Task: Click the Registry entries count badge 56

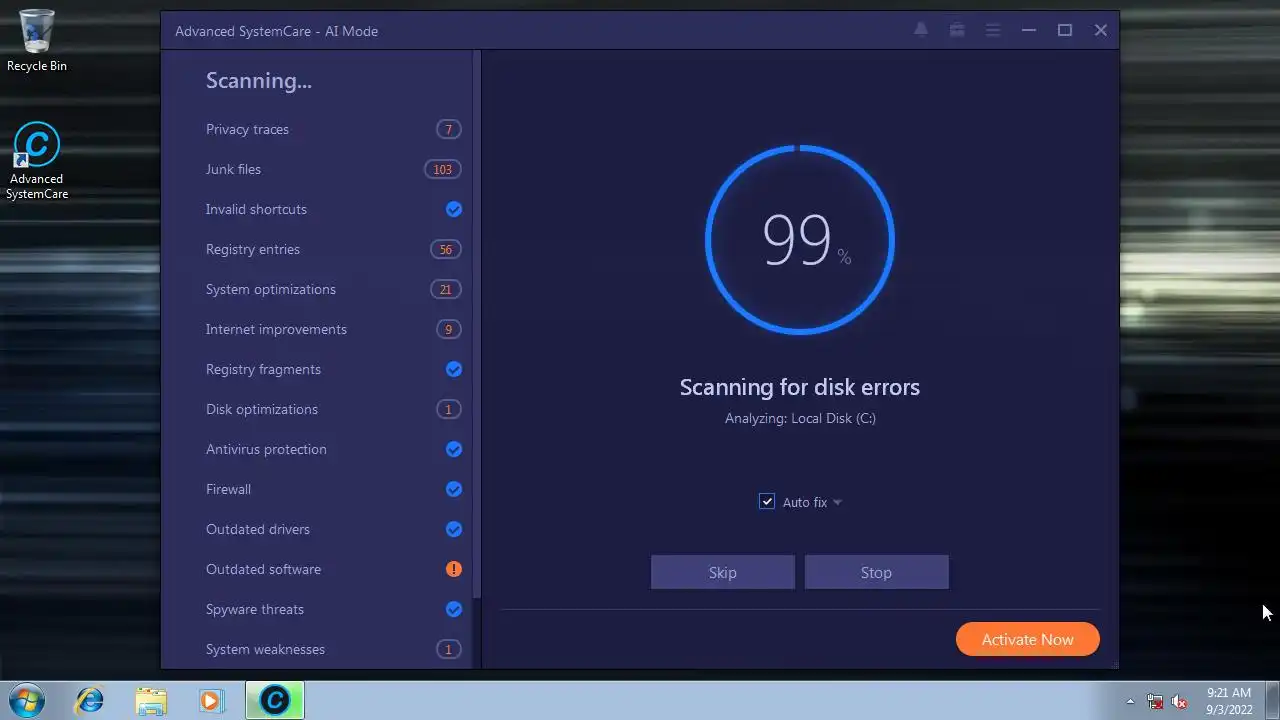Action: coord(445,249)
